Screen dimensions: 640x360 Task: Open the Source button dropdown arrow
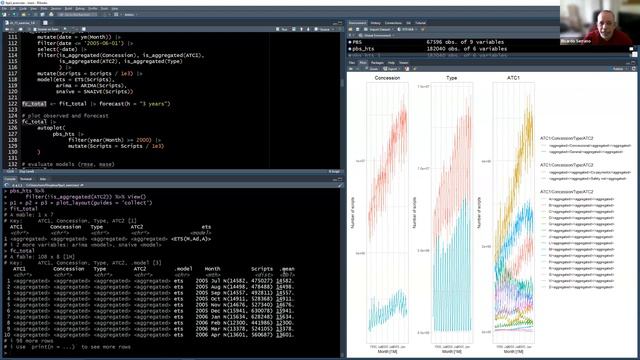(x=333, y=29)
